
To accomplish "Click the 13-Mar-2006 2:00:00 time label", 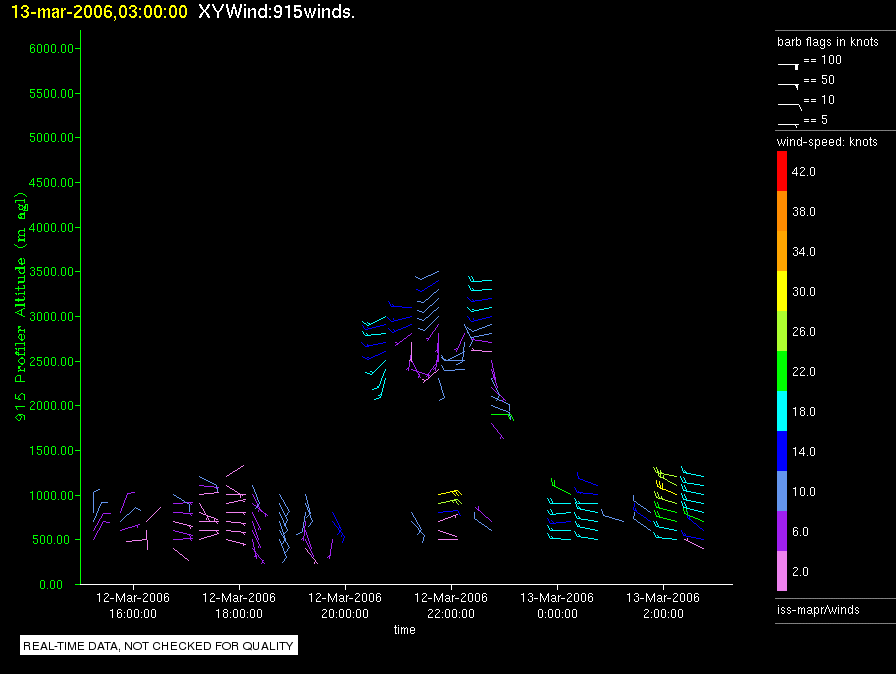I will pos(663,605).
